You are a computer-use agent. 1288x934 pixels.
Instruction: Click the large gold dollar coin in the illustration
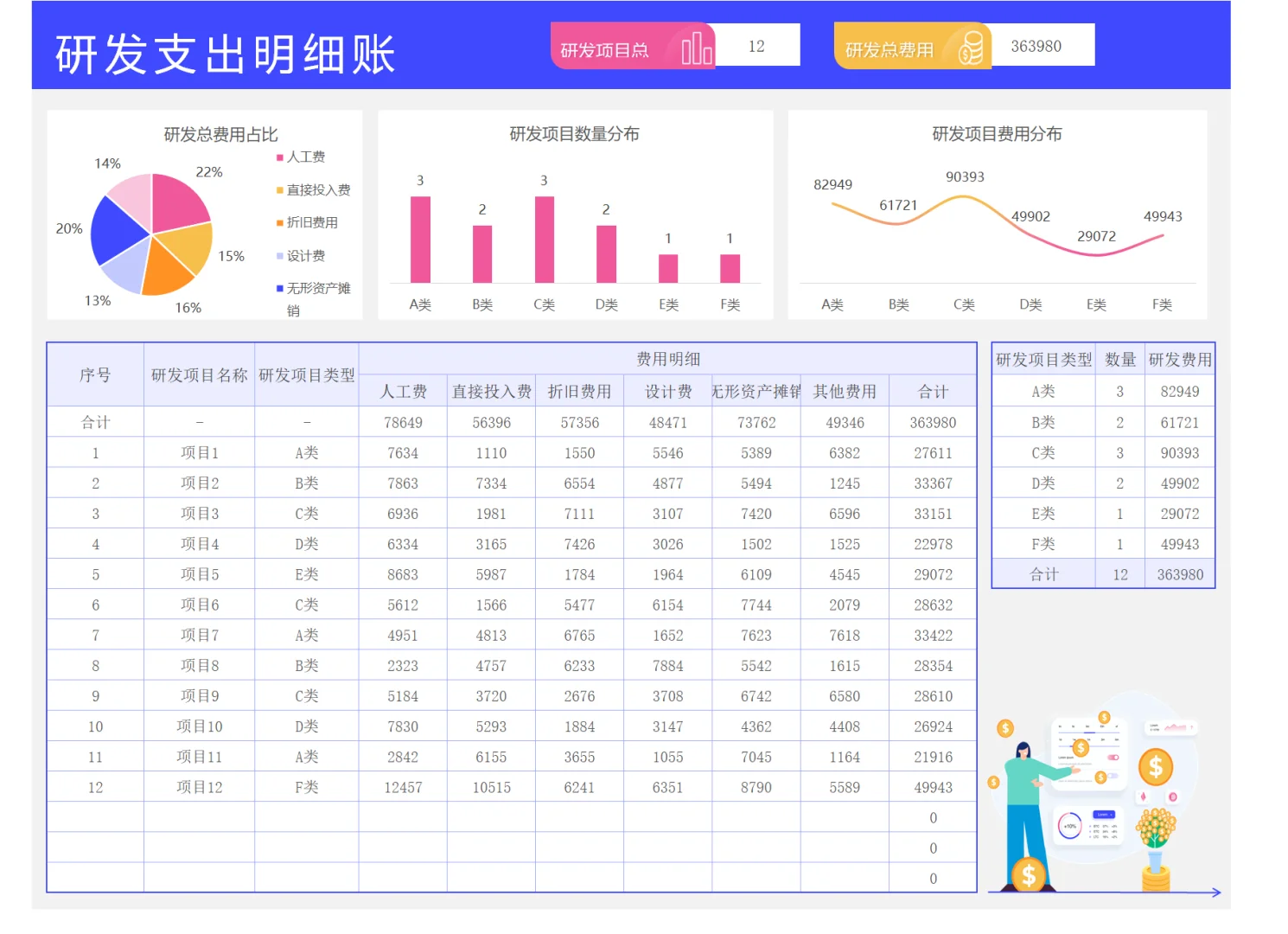pyautogui.click(x=1156, y=766)
